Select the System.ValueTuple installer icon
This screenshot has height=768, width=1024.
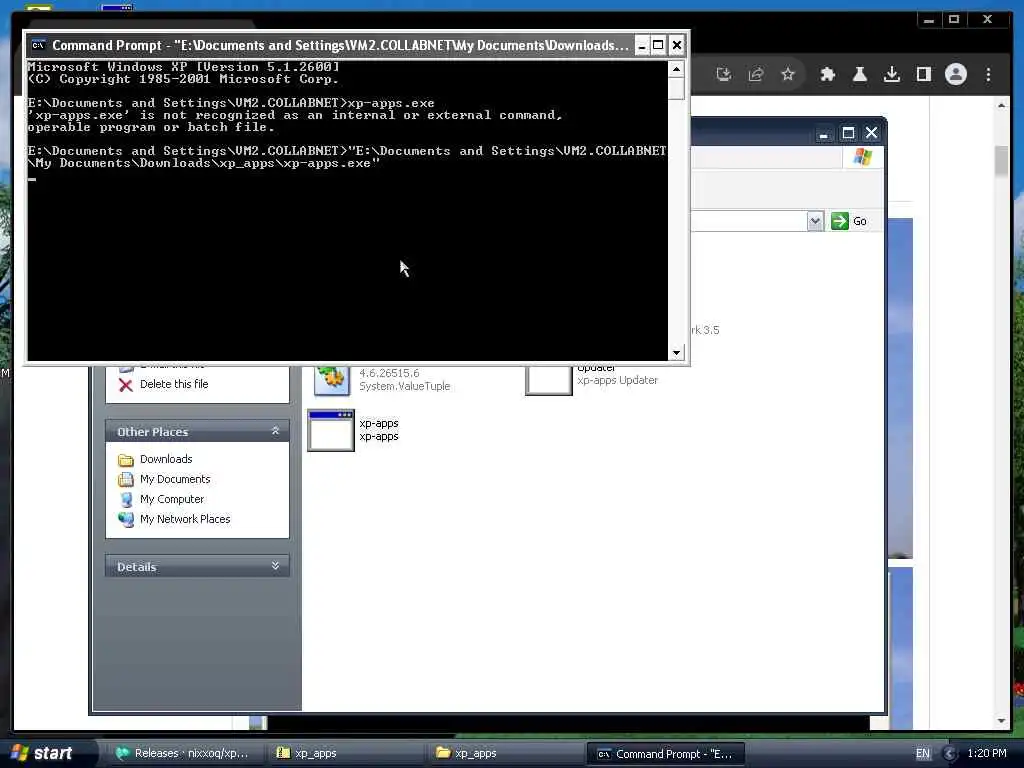pos(331,380)
